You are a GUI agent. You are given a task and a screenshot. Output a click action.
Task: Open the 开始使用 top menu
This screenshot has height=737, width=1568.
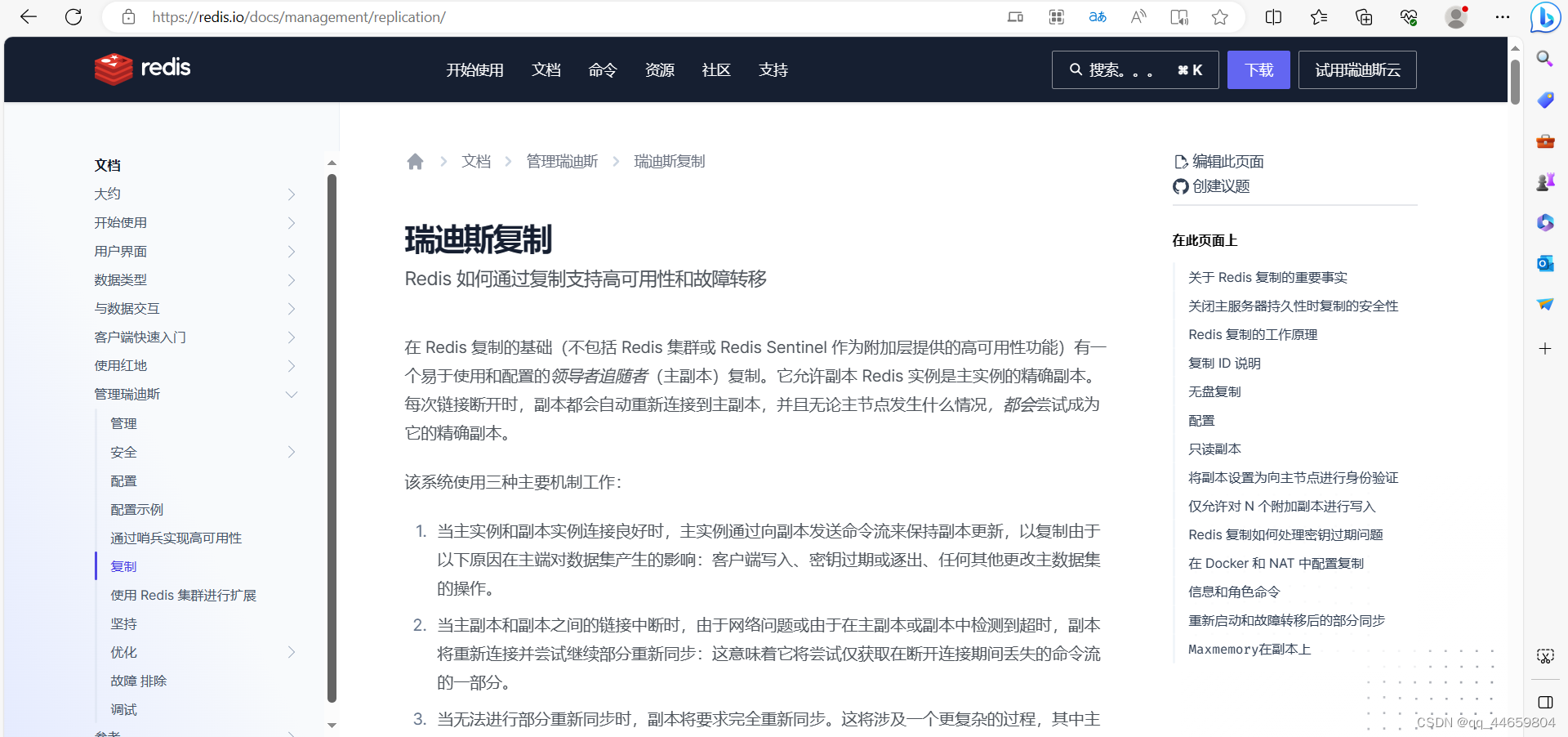click(x=474, y=70)
